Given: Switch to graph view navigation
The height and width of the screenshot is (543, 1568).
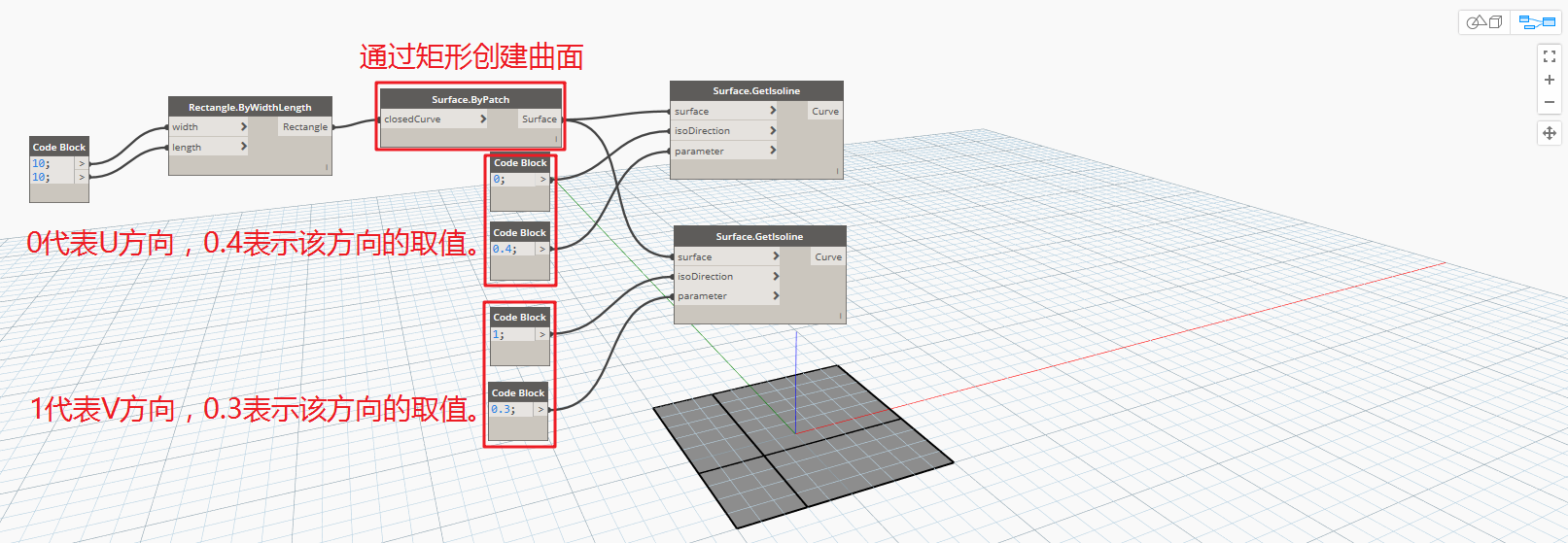Looking at the screenshot, I should (1537, 21).
